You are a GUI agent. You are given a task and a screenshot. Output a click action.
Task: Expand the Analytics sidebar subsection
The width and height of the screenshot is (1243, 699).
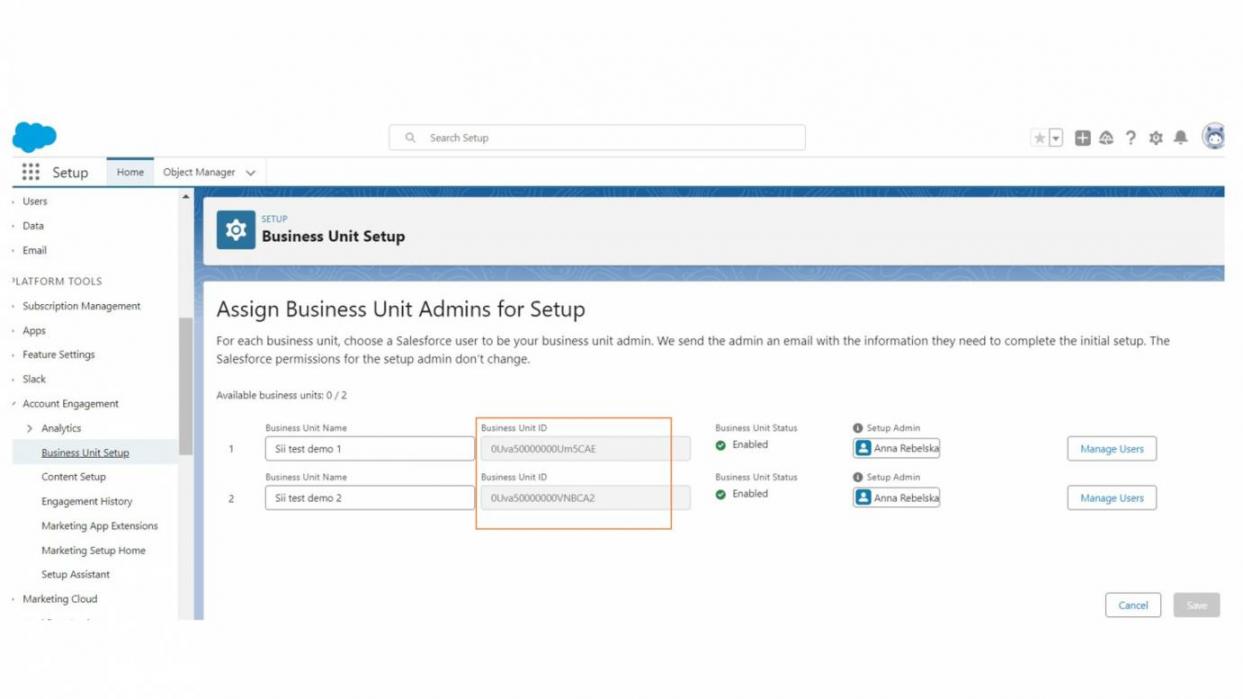pyautogui.click(x=29, y=428)
